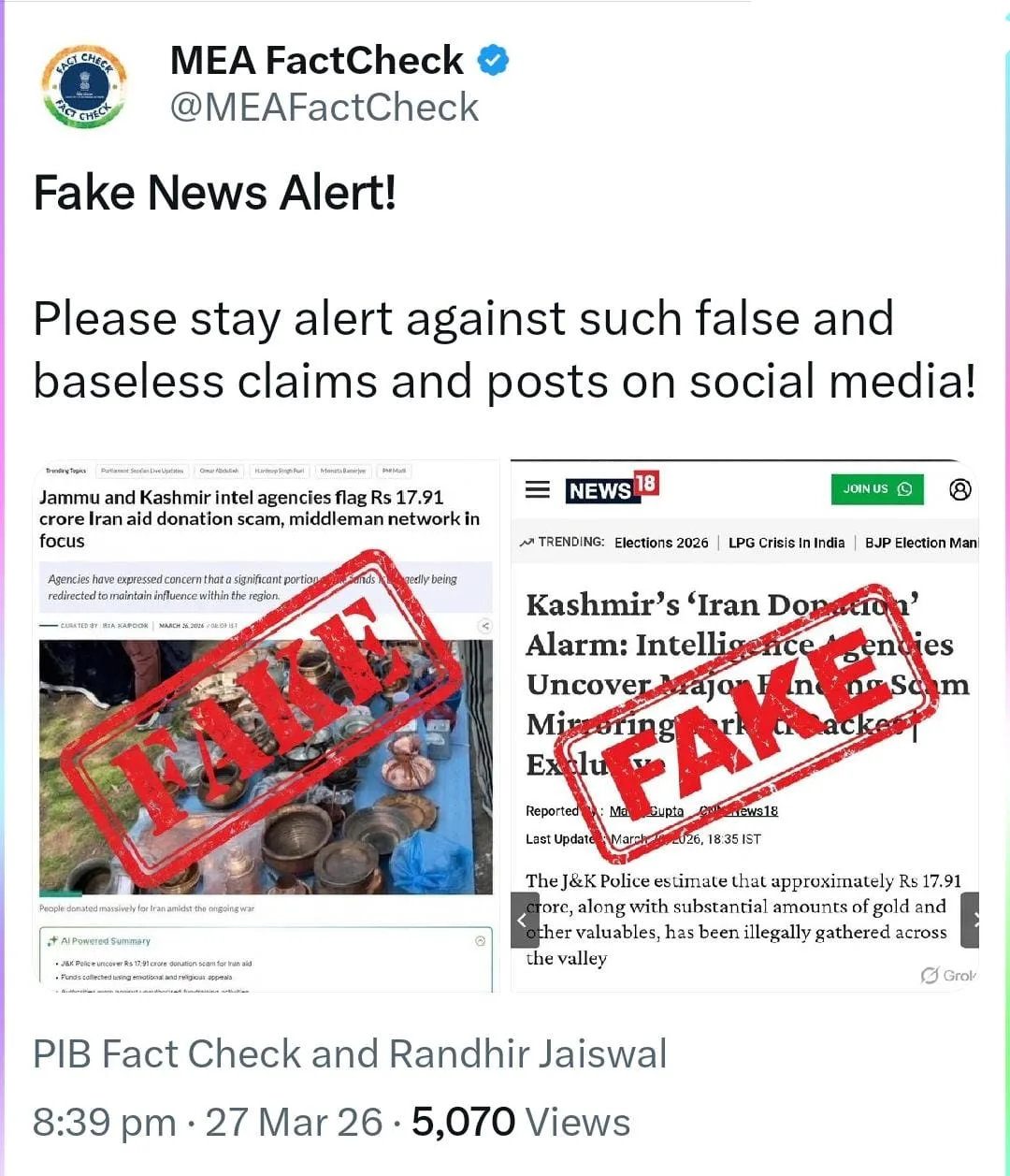The width and height of the screenshot is (1010, 1176).
Task: Click the green JOIN US button
Action: coord(877,489)
